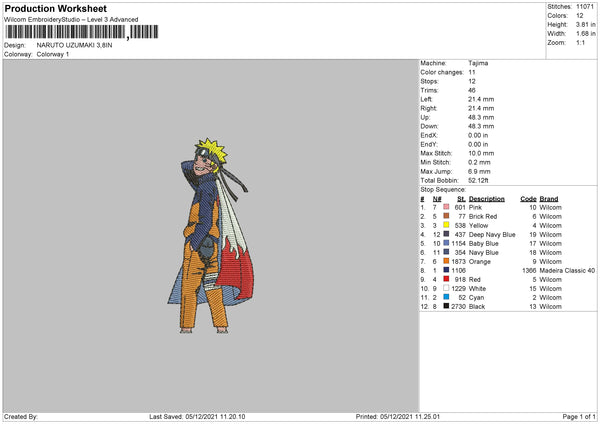This screenshot has width=600, height=424.
Task: Click the "Created By:" footer label
Action: tap(21, 416)
